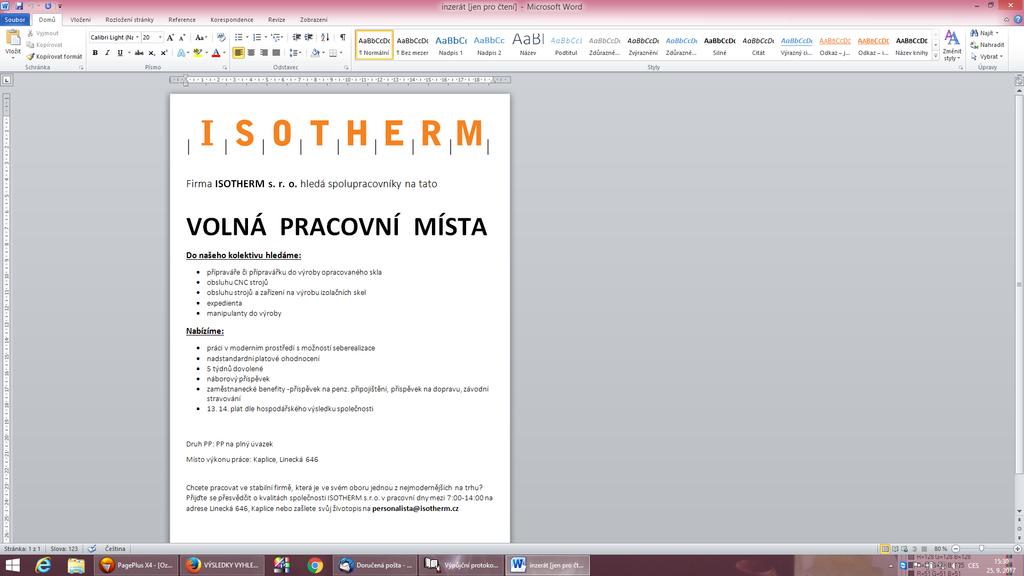Toggle right text alignment
The width and height of the screenshot is (1024, 576).
pos(264,53)
